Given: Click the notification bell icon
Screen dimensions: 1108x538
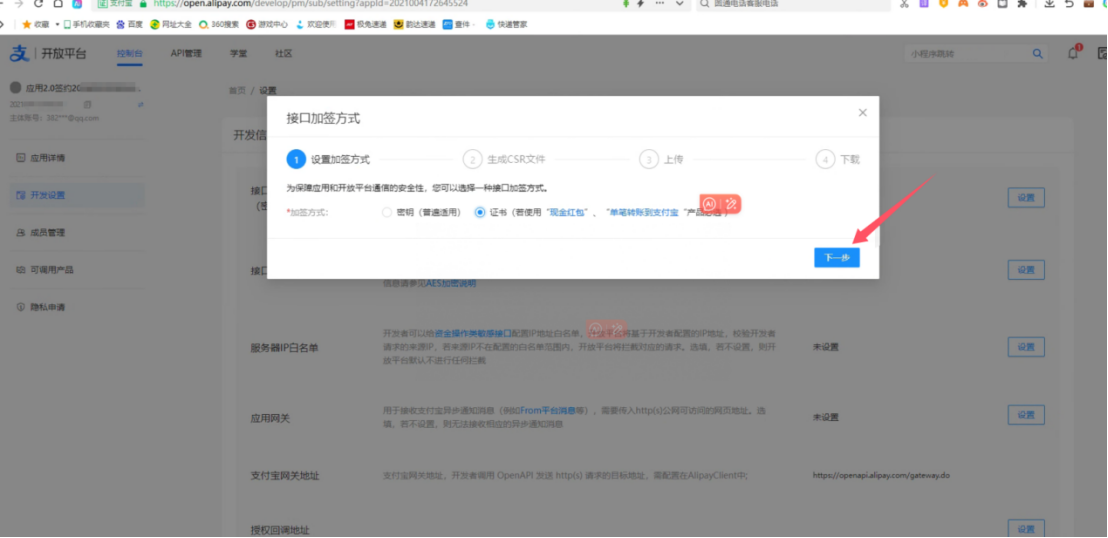Looking at the screenshot, I should (1073, 53).
